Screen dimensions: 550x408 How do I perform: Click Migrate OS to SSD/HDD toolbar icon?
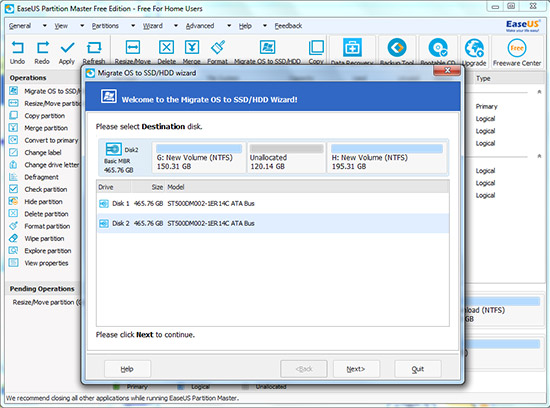point(267,47)
